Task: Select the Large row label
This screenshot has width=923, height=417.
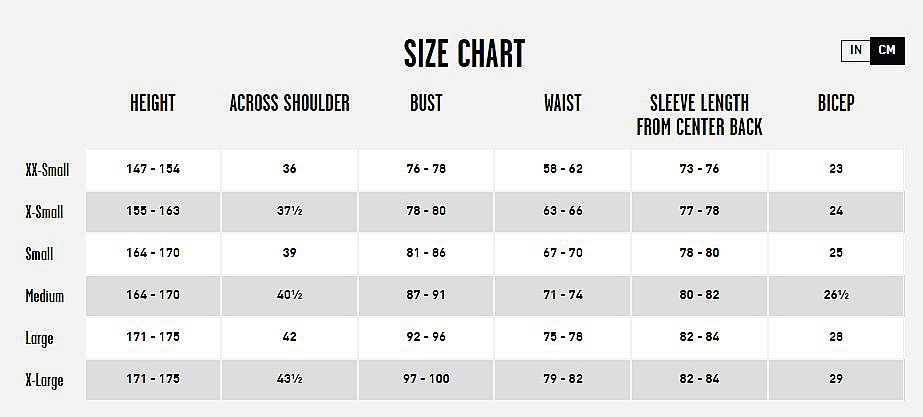Action: click(40, 338)
